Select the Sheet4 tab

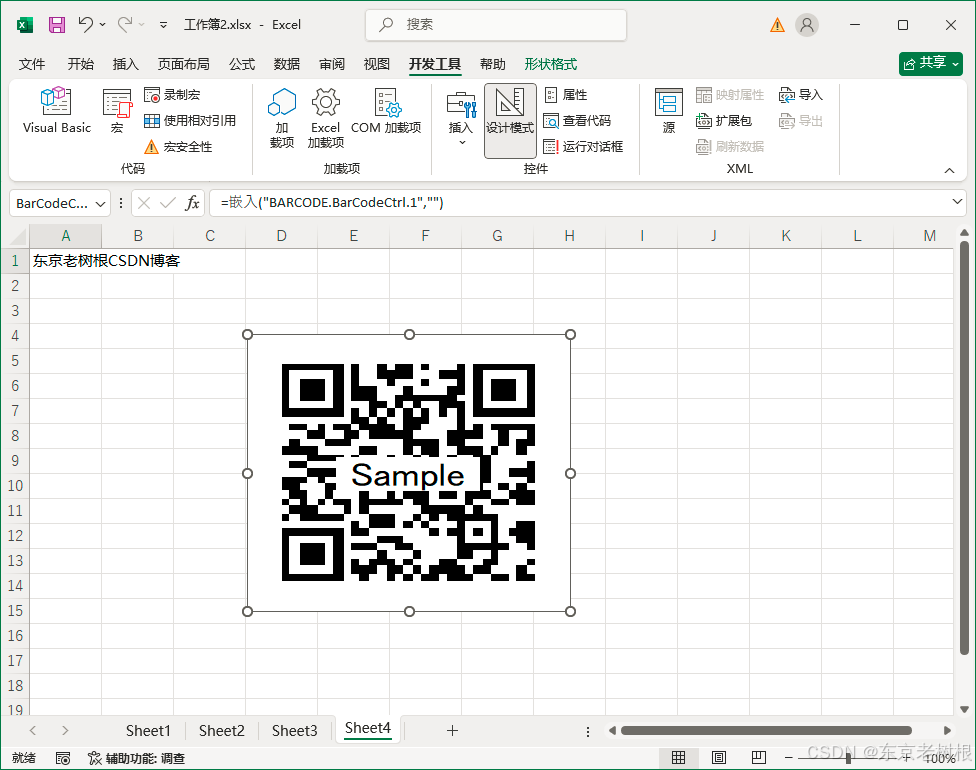[x=367, y=729]
